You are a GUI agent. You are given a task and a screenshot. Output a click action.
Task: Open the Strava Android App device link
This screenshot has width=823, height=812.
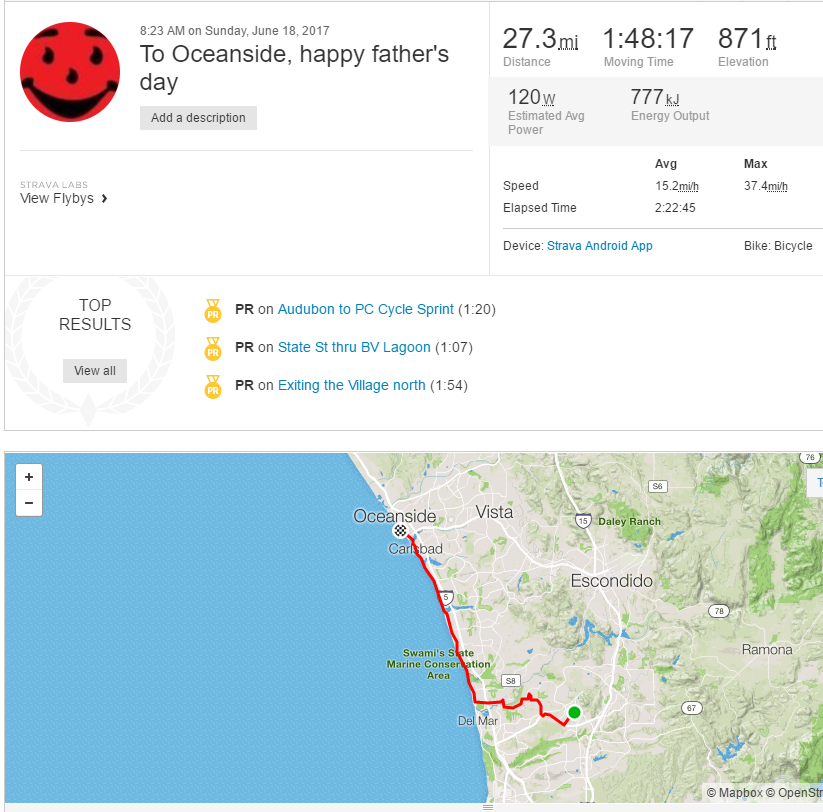click(x=599, y=246)
